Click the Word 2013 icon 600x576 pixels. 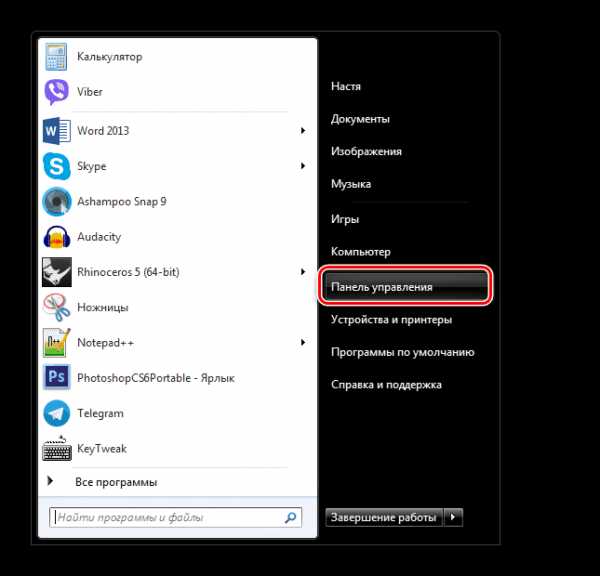[x=57, y=131]
